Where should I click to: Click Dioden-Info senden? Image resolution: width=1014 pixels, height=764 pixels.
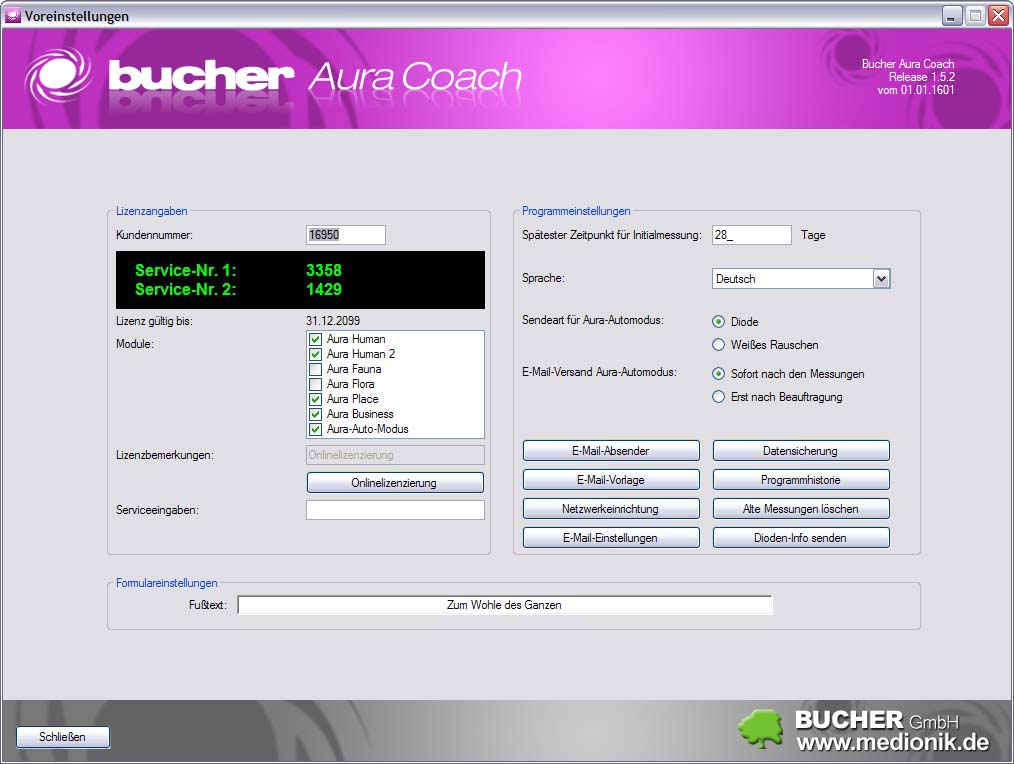[801, 538]
